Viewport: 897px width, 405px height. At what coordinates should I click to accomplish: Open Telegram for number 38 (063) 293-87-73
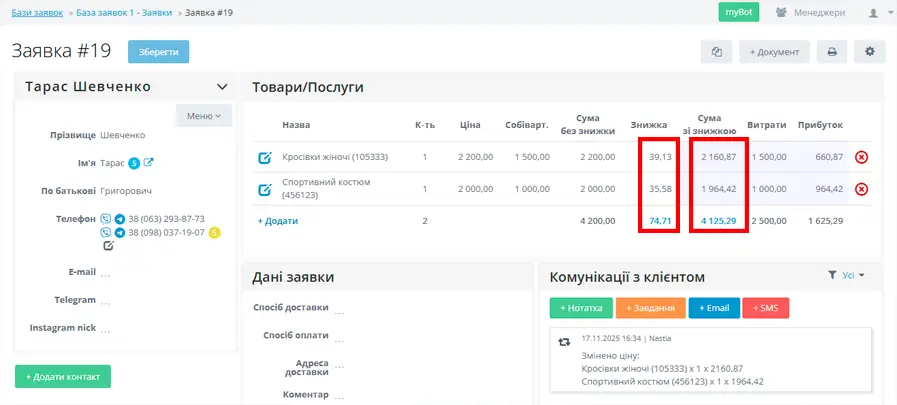coord(119,219)
